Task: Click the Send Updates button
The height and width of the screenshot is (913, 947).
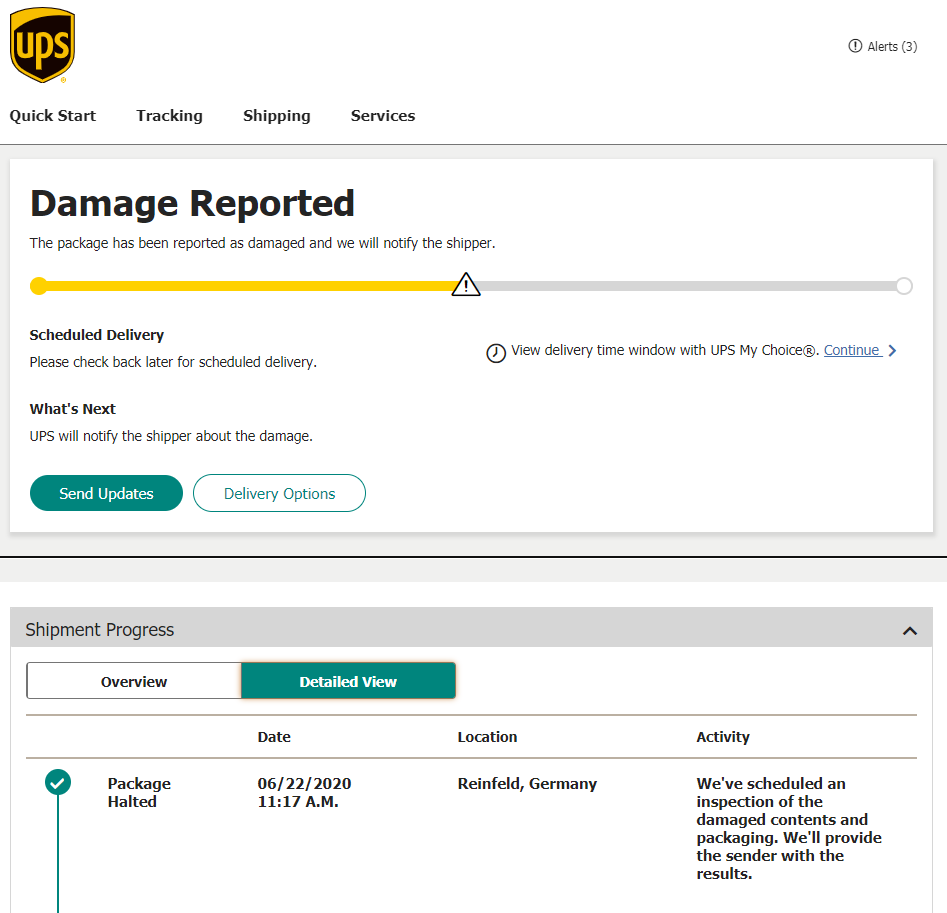Action: (106, 493)
